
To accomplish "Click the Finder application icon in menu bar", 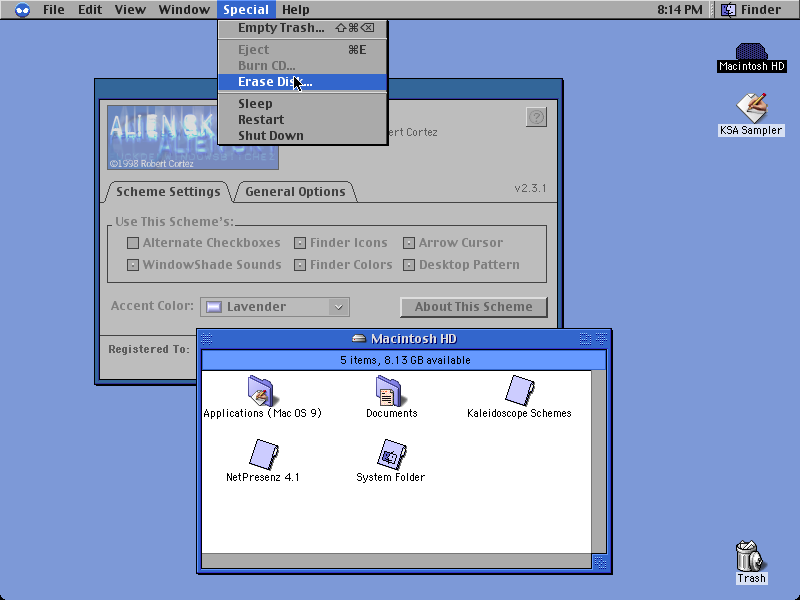I will (728, 10).
